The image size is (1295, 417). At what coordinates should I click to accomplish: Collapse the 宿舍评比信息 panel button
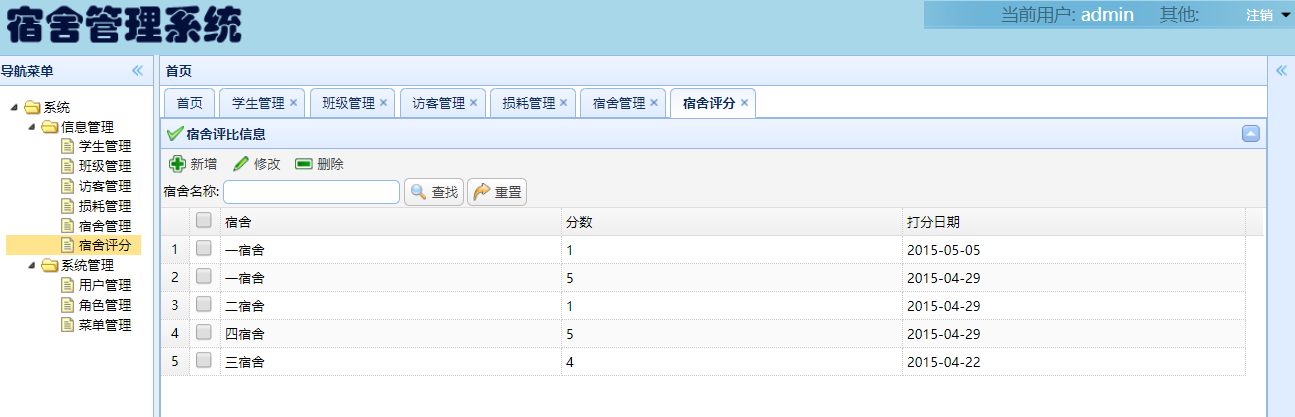coord(1250,134)
